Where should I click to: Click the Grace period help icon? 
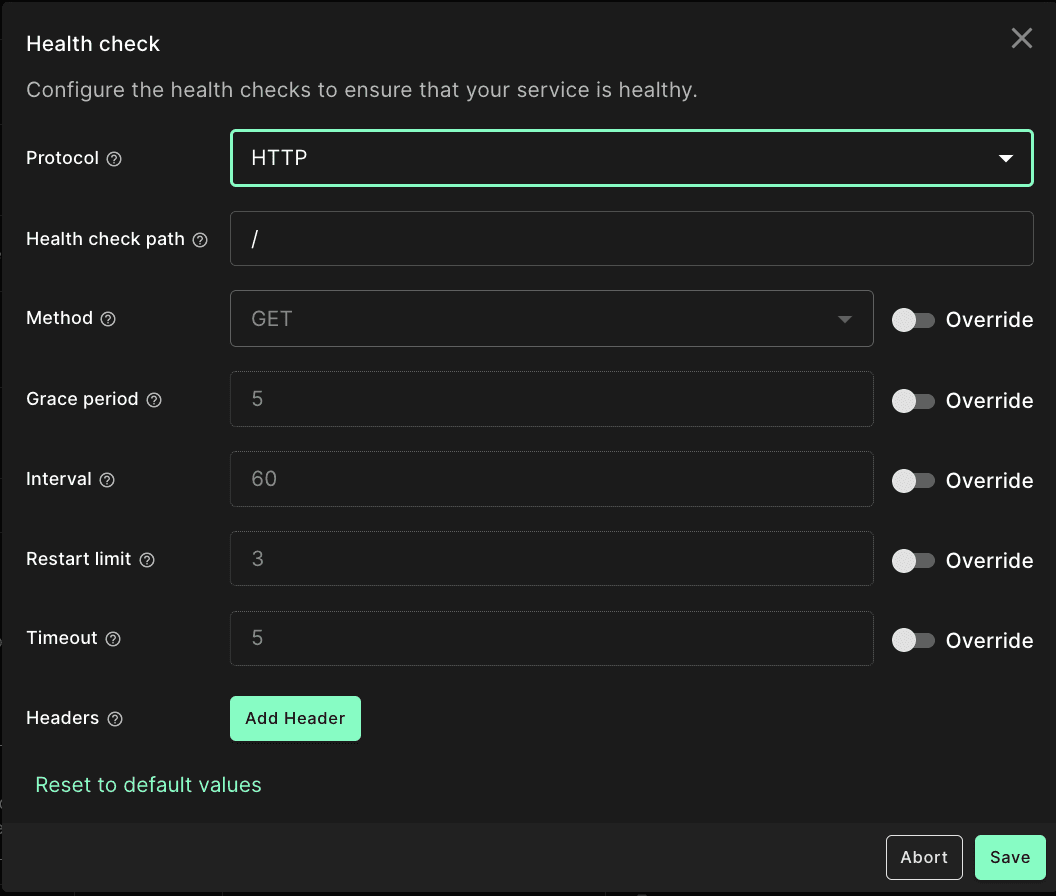(x=154, y=400)
